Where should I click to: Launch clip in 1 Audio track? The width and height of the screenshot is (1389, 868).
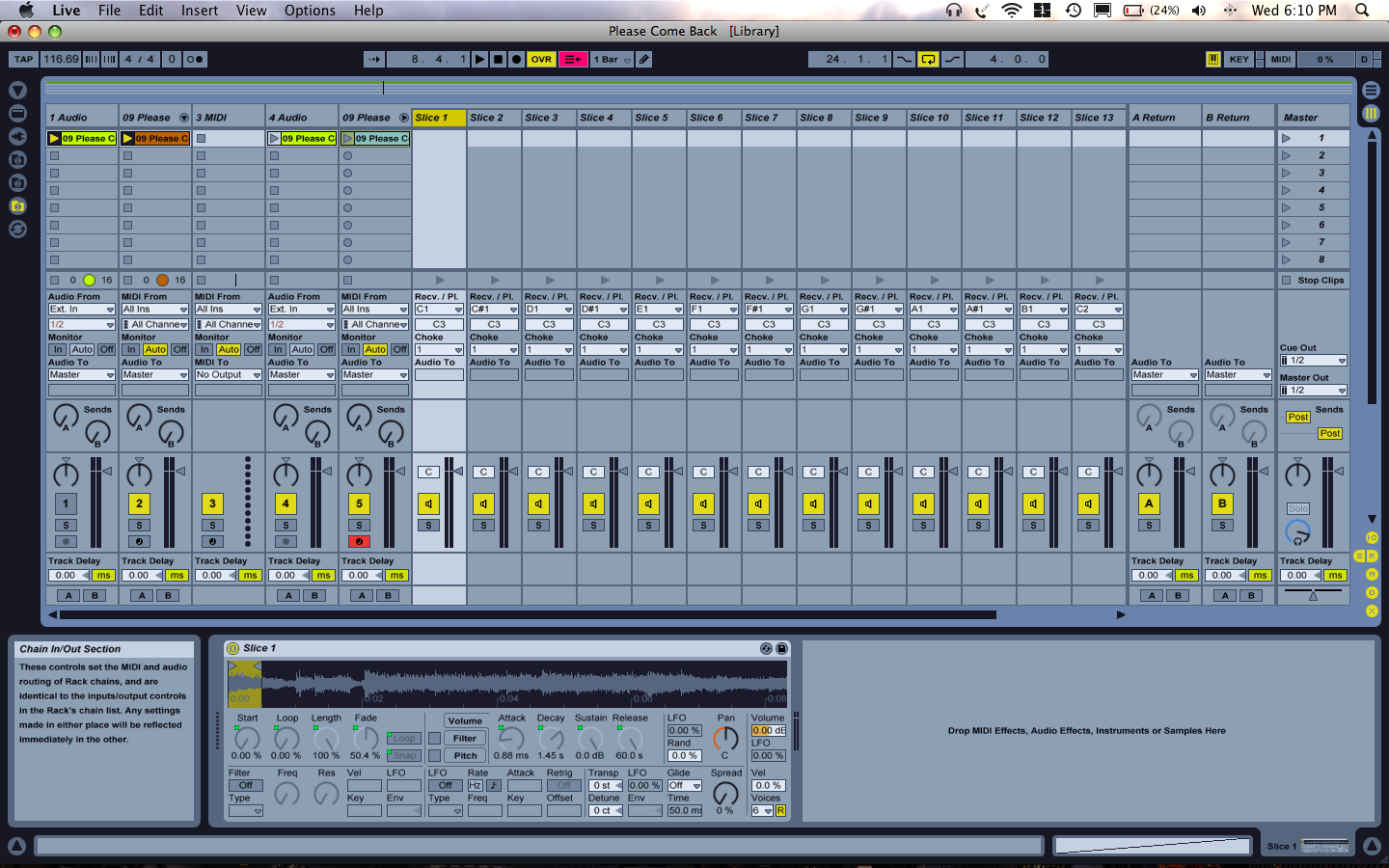coord(55,138)
